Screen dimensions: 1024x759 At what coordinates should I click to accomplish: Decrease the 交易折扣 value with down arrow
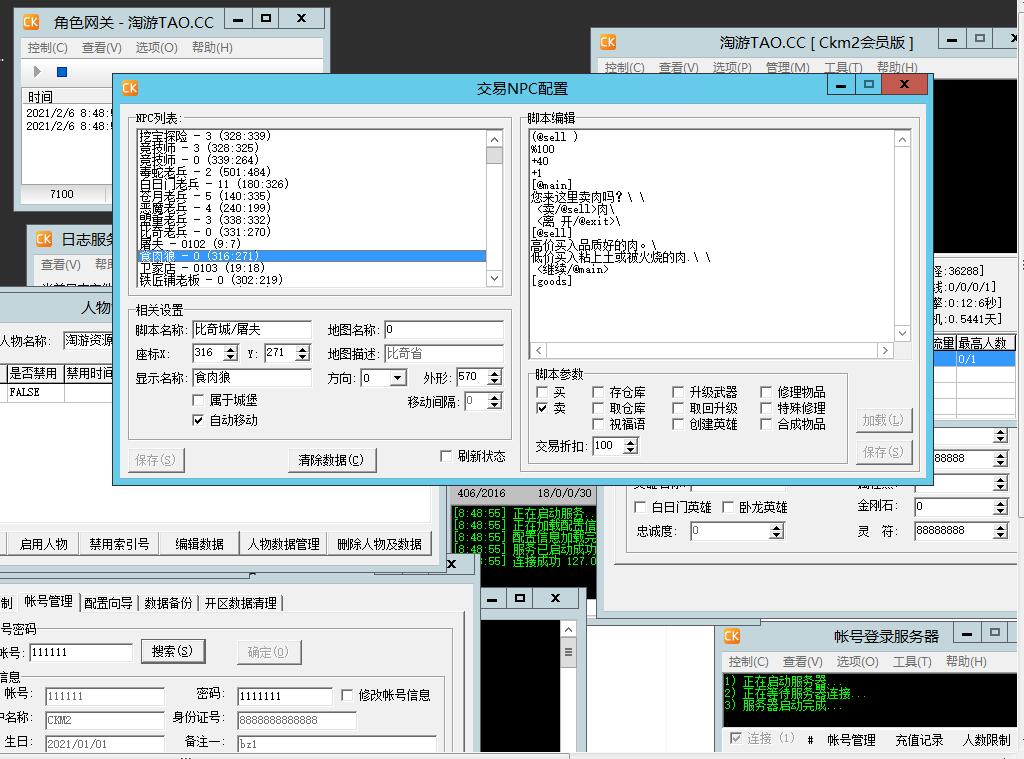630,451
